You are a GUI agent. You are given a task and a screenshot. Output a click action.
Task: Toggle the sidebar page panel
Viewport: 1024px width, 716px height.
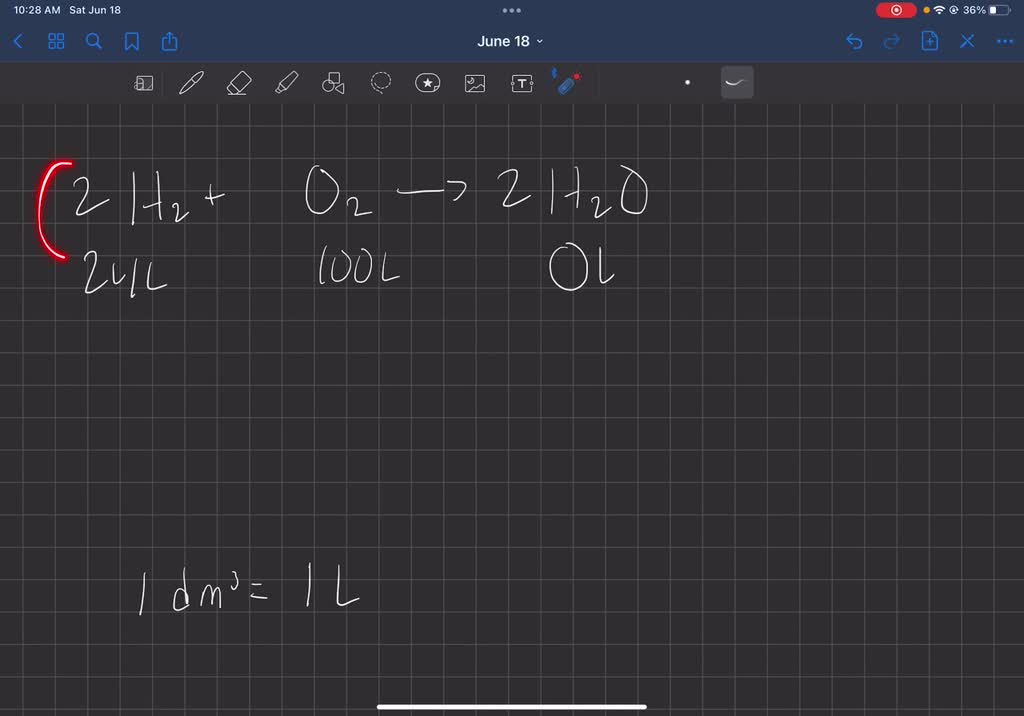click(x=143, y=83)
